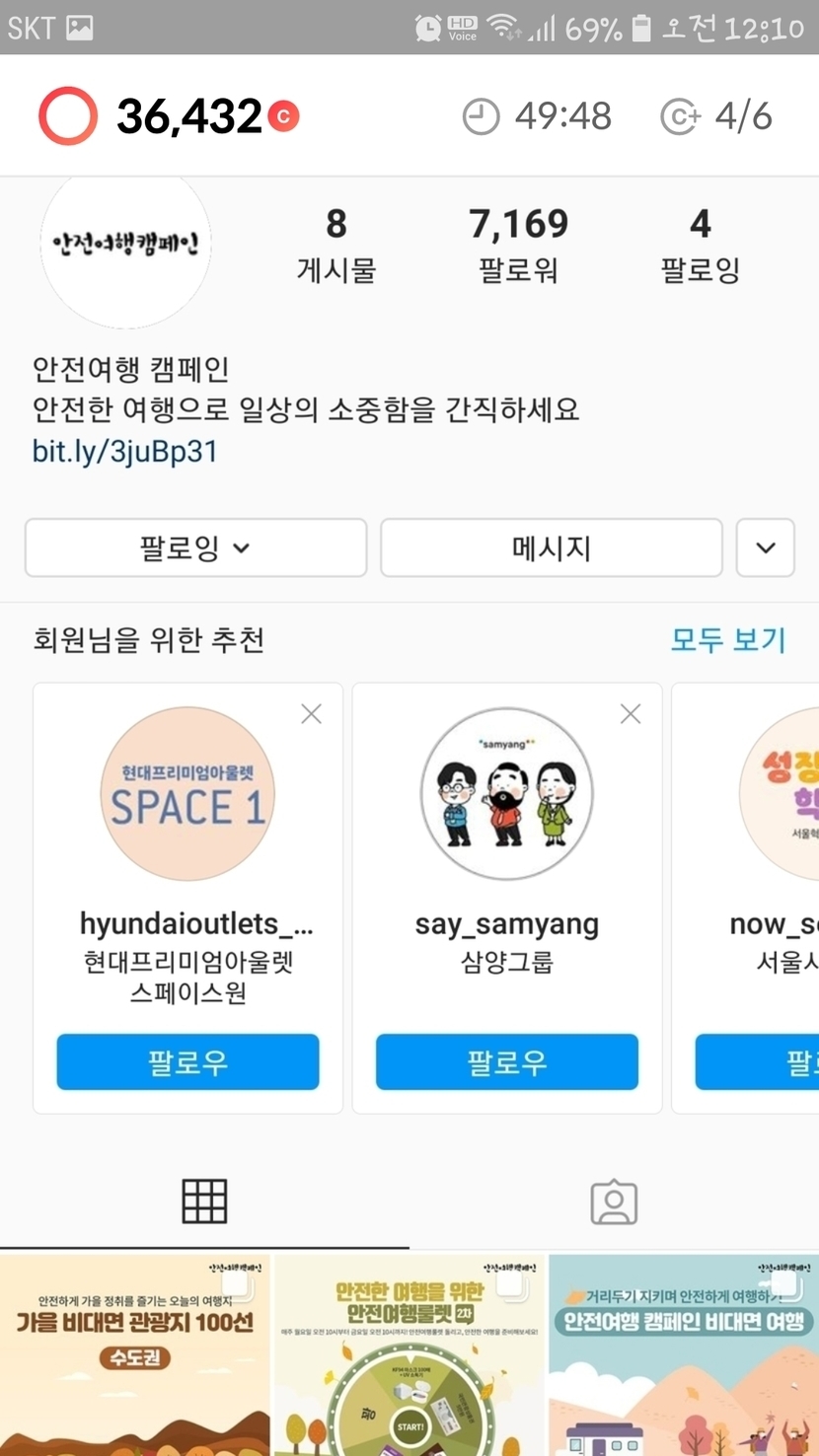Switch to the tagged photos tab

coord(614,1201)
